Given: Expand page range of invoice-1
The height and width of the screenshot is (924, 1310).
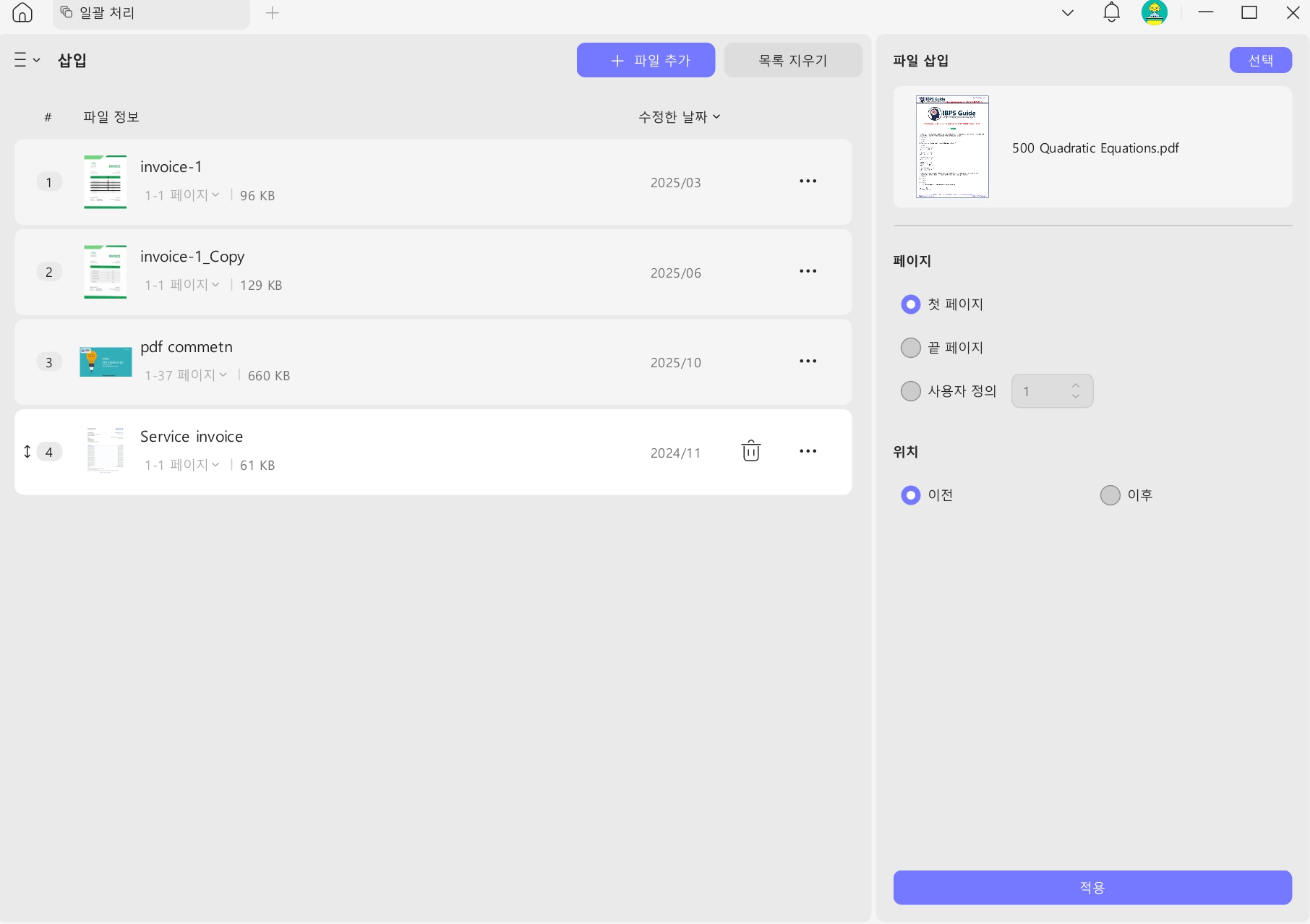Looking at the screenshot, I should [x=182, y=195].
